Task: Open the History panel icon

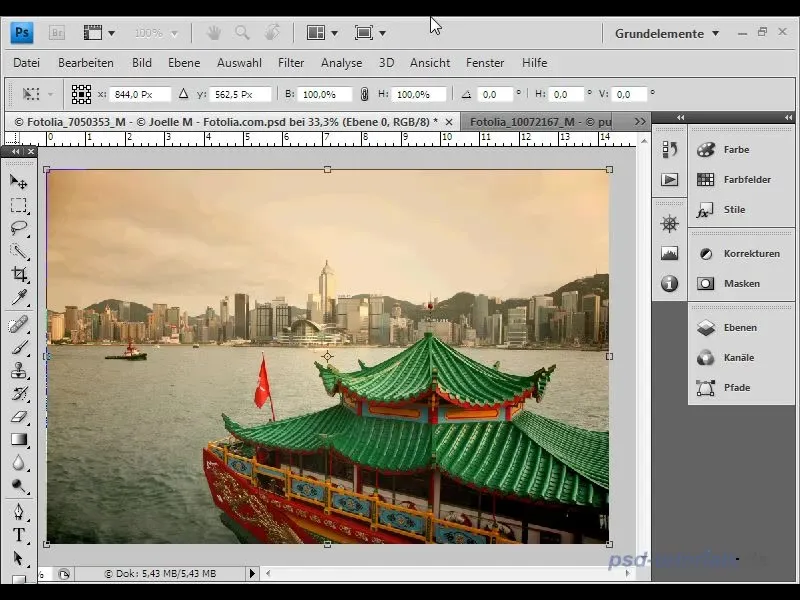Action: (669, 149)
